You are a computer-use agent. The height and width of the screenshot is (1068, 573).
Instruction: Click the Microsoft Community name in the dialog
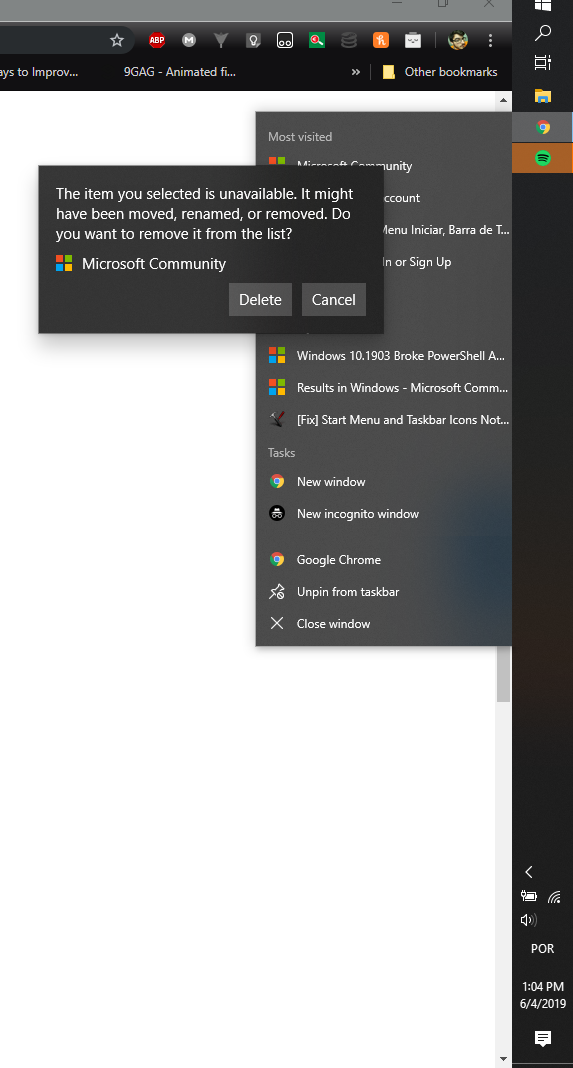click(154, 264)
